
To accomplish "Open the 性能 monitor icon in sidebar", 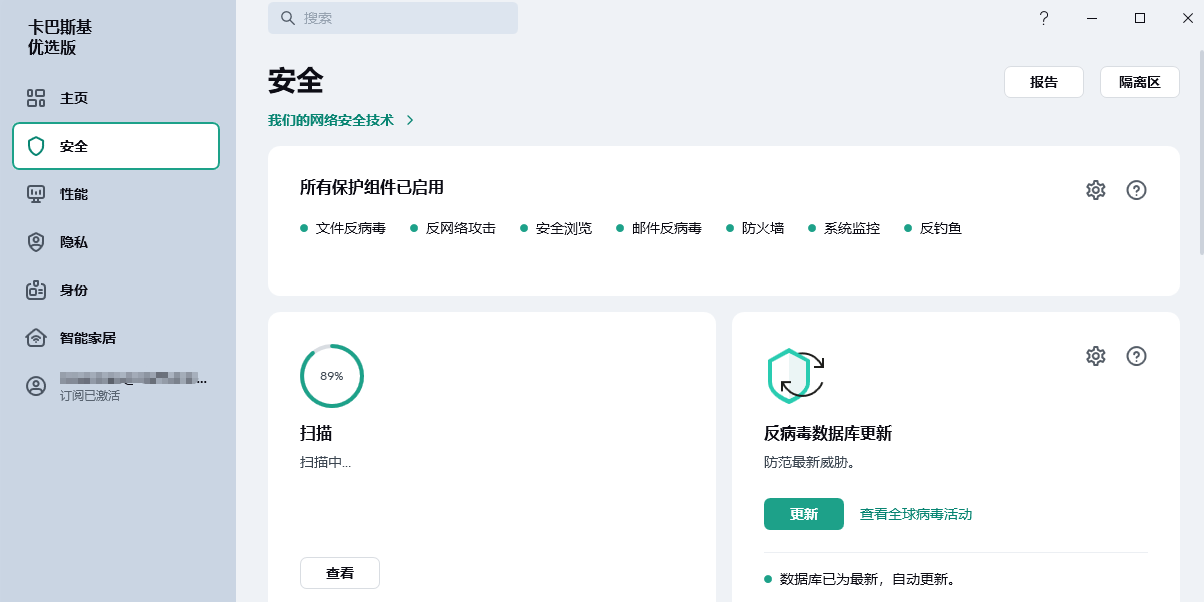I will (x=36, y=194).
